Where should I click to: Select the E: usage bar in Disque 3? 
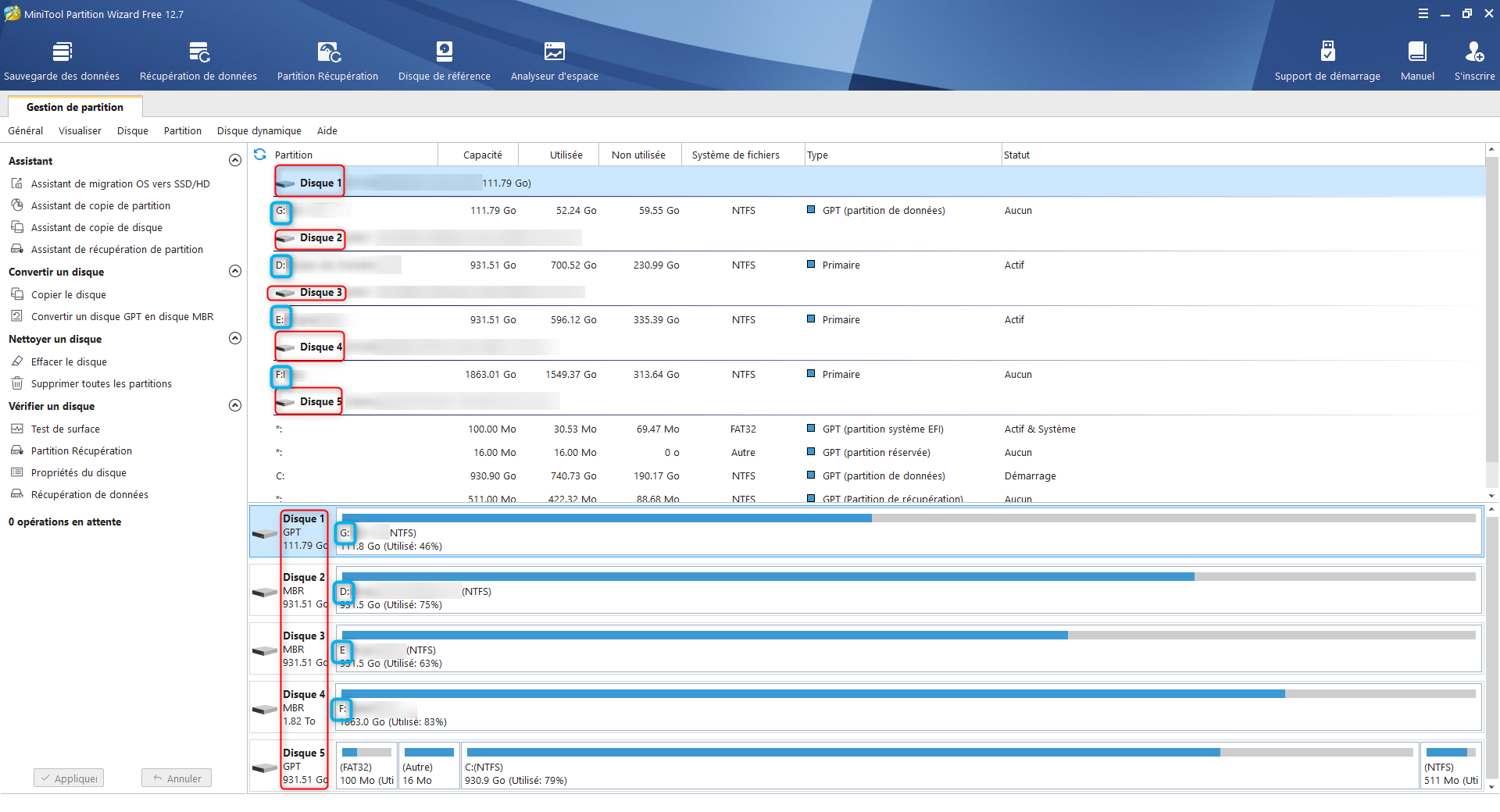[x=909, y=636]
